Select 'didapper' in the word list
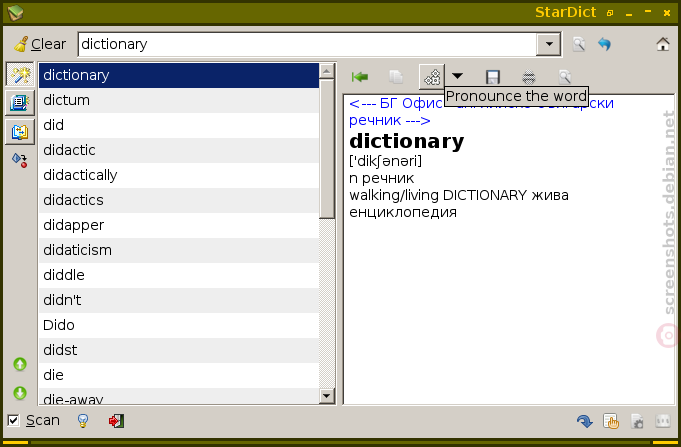Image resolution: width=681 pixels, height=447 pixels. tap(179, 225)
